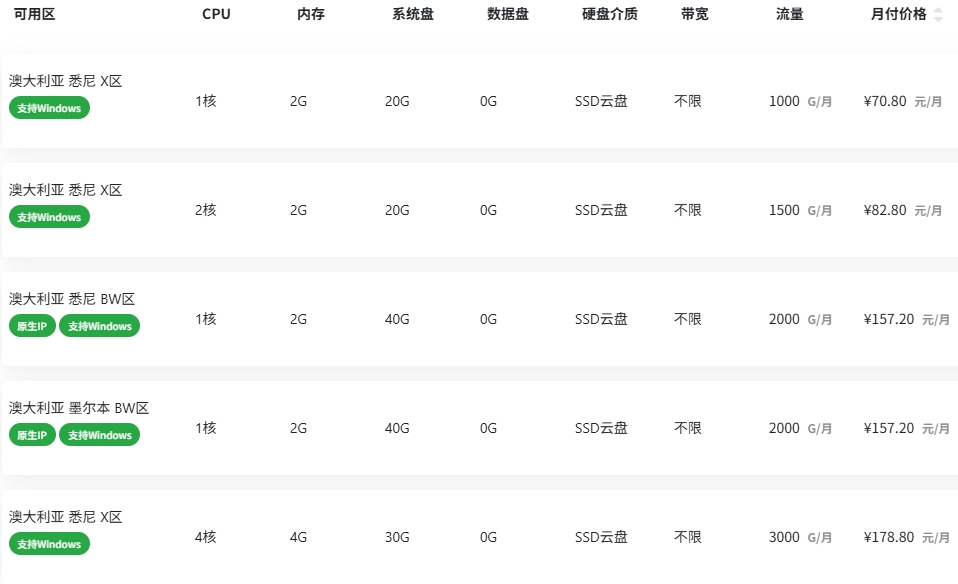Viewport: 958px width, 584px height.
Task: Select 原生IP badge on the 悉尼 BW区 plan
Action: pyautogui.click(x=32, y=326)
